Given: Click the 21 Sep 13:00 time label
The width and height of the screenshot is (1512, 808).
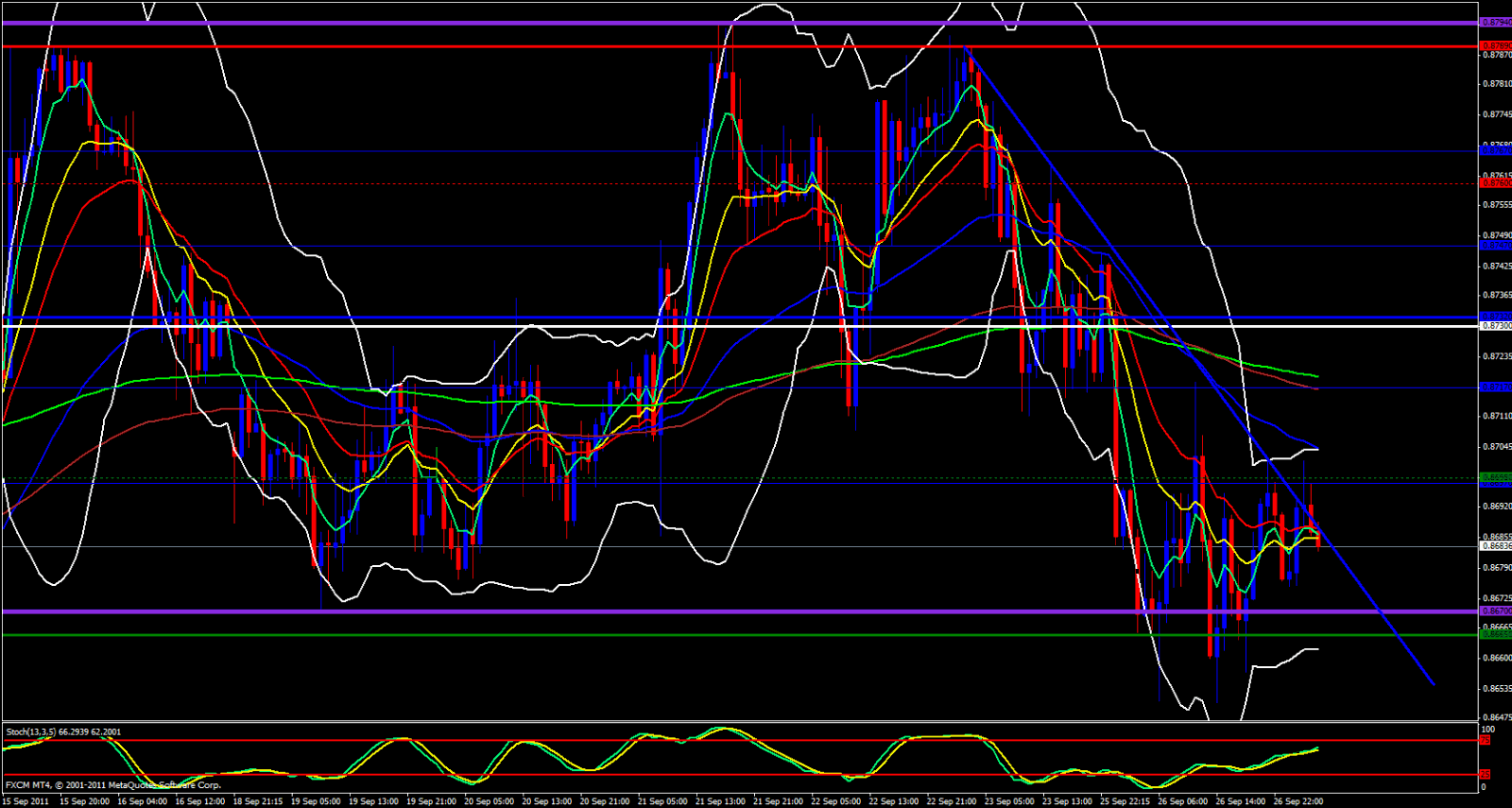Looking at the screenshot, I should pyautogui.click(x=720, y=801).
